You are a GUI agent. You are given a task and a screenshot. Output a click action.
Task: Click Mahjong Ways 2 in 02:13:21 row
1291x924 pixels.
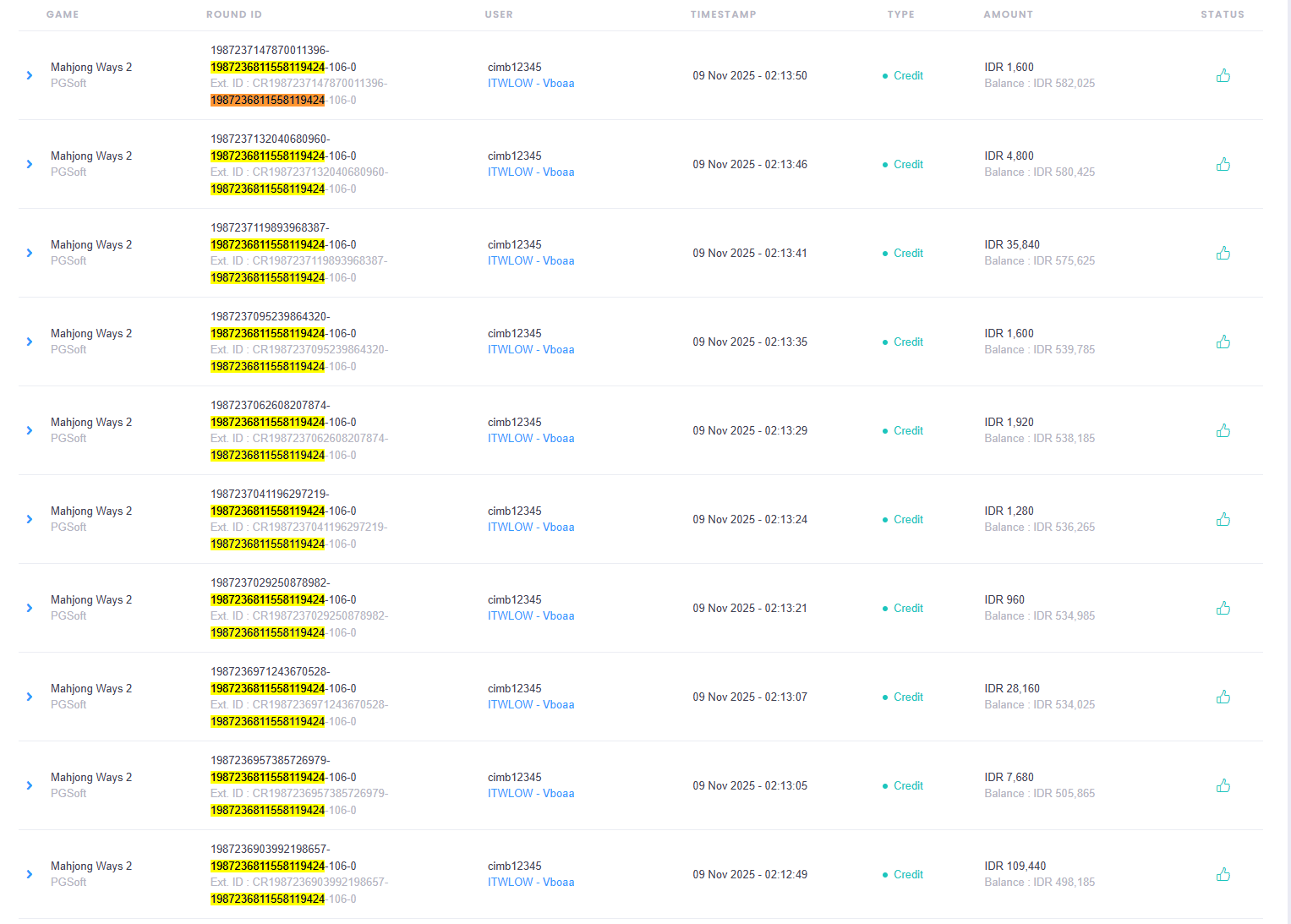pyautogui.click(x=91, y=599)
